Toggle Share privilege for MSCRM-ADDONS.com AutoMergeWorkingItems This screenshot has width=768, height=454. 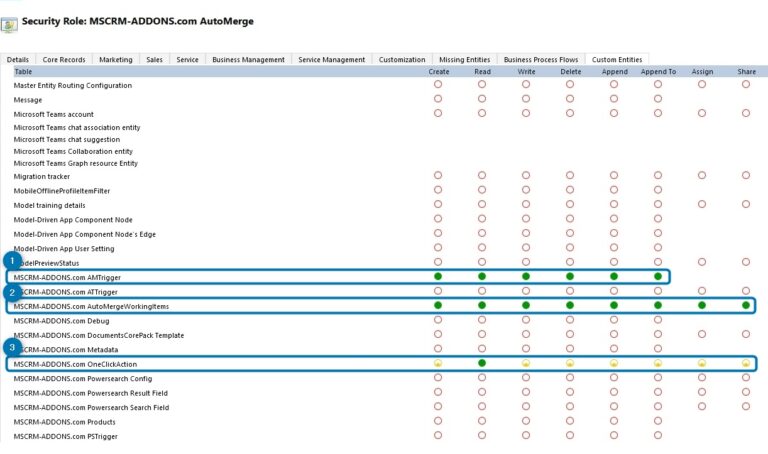[x=746, y=305]
